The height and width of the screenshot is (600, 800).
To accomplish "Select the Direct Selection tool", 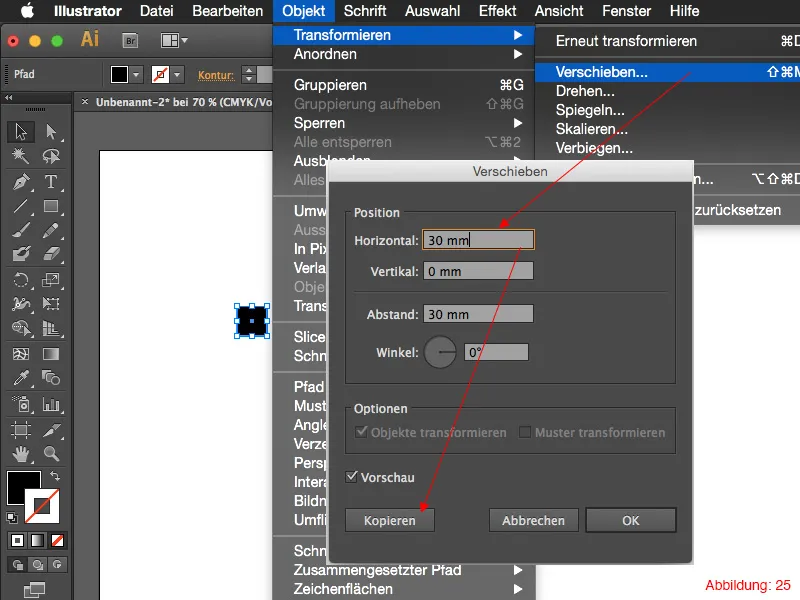I will click(x=51, y=132).
